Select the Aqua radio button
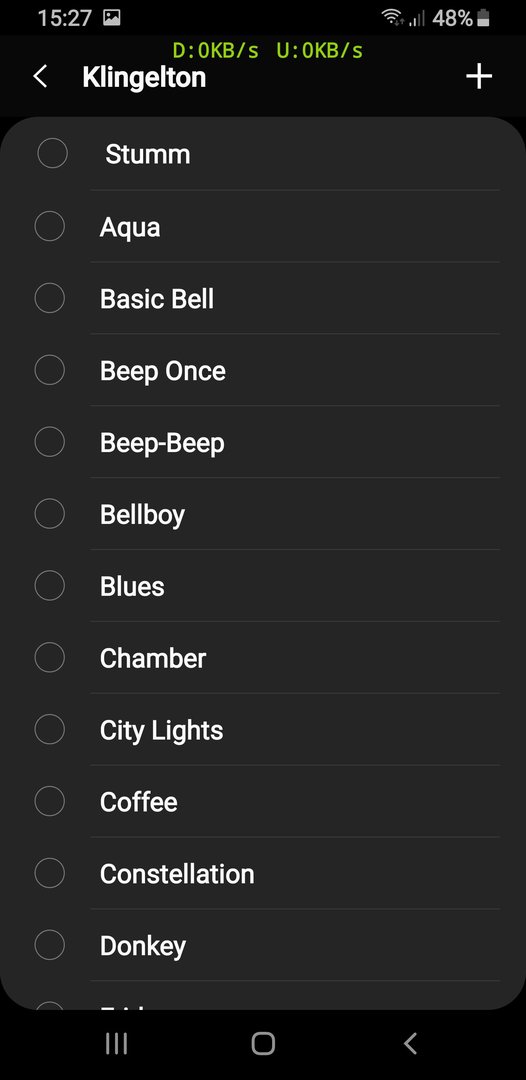 [50, 226]
